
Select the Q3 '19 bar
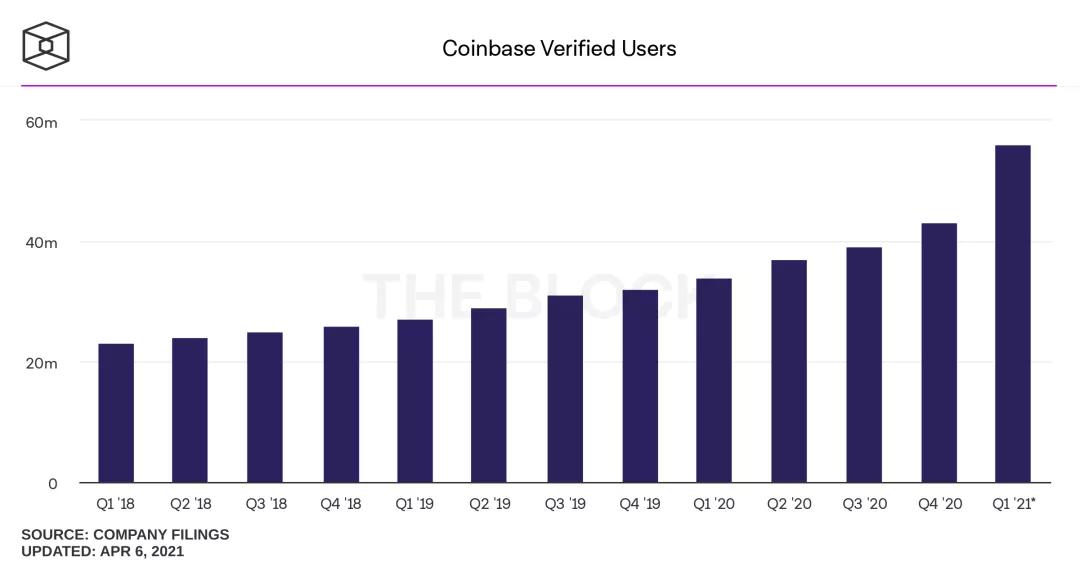tap(565, 389)
